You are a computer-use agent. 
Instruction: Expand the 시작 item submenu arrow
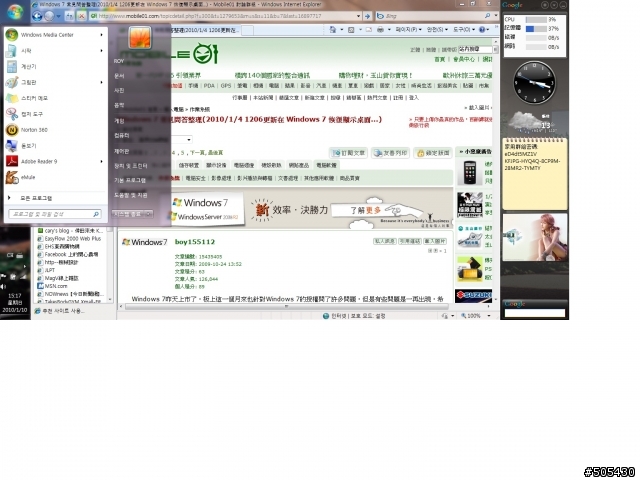(101, 51)
